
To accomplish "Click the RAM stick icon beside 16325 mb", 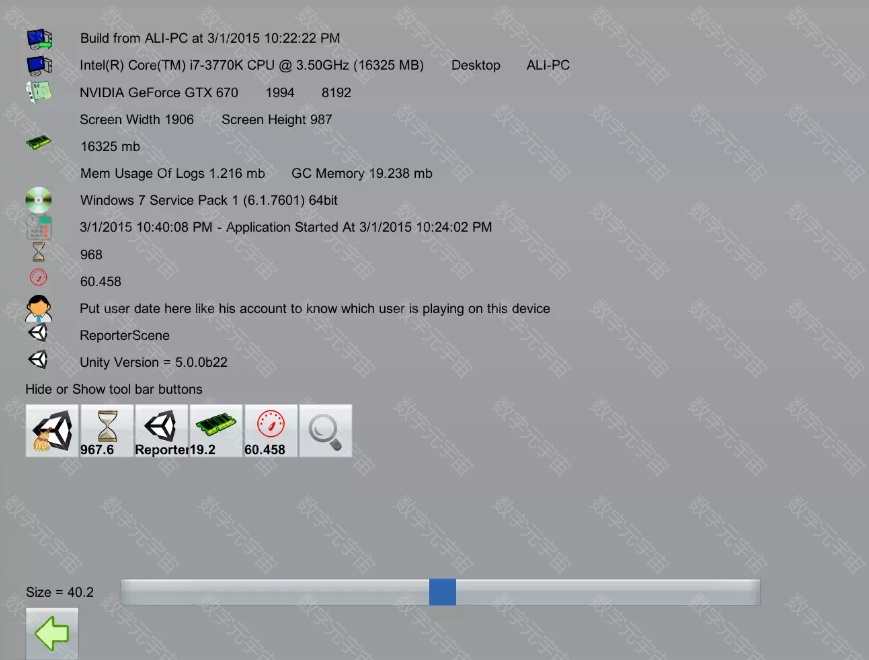I will [x=39, y=143].
